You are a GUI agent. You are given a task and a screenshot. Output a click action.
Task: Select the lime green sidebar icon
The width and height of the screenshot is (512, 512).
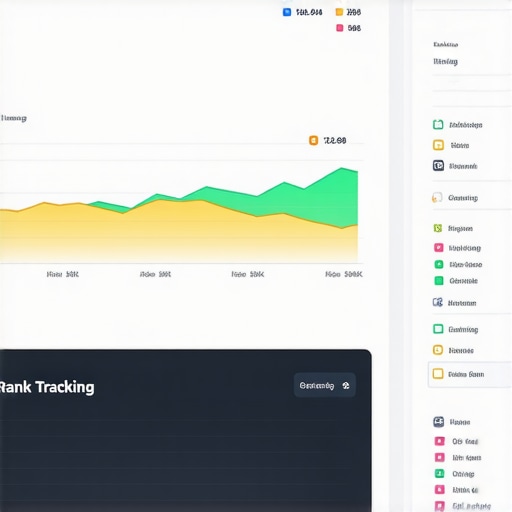click(438, 228)
